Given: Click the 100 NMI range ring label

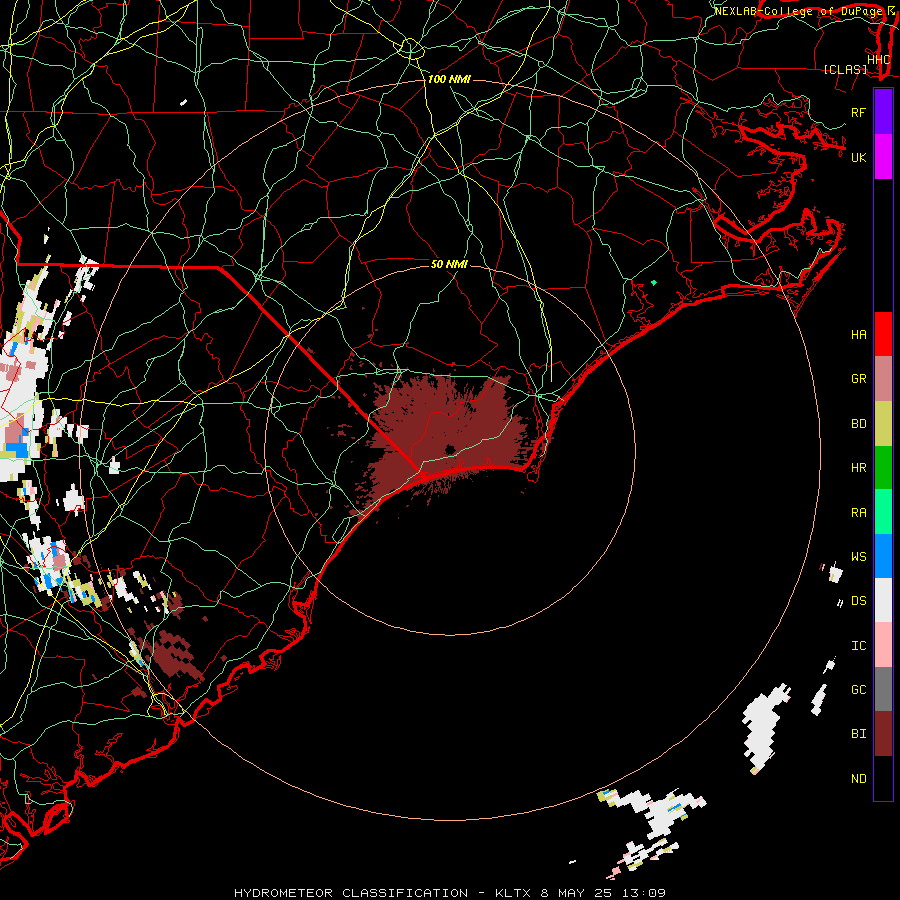Looking at the screenshot, I should 449,79.
